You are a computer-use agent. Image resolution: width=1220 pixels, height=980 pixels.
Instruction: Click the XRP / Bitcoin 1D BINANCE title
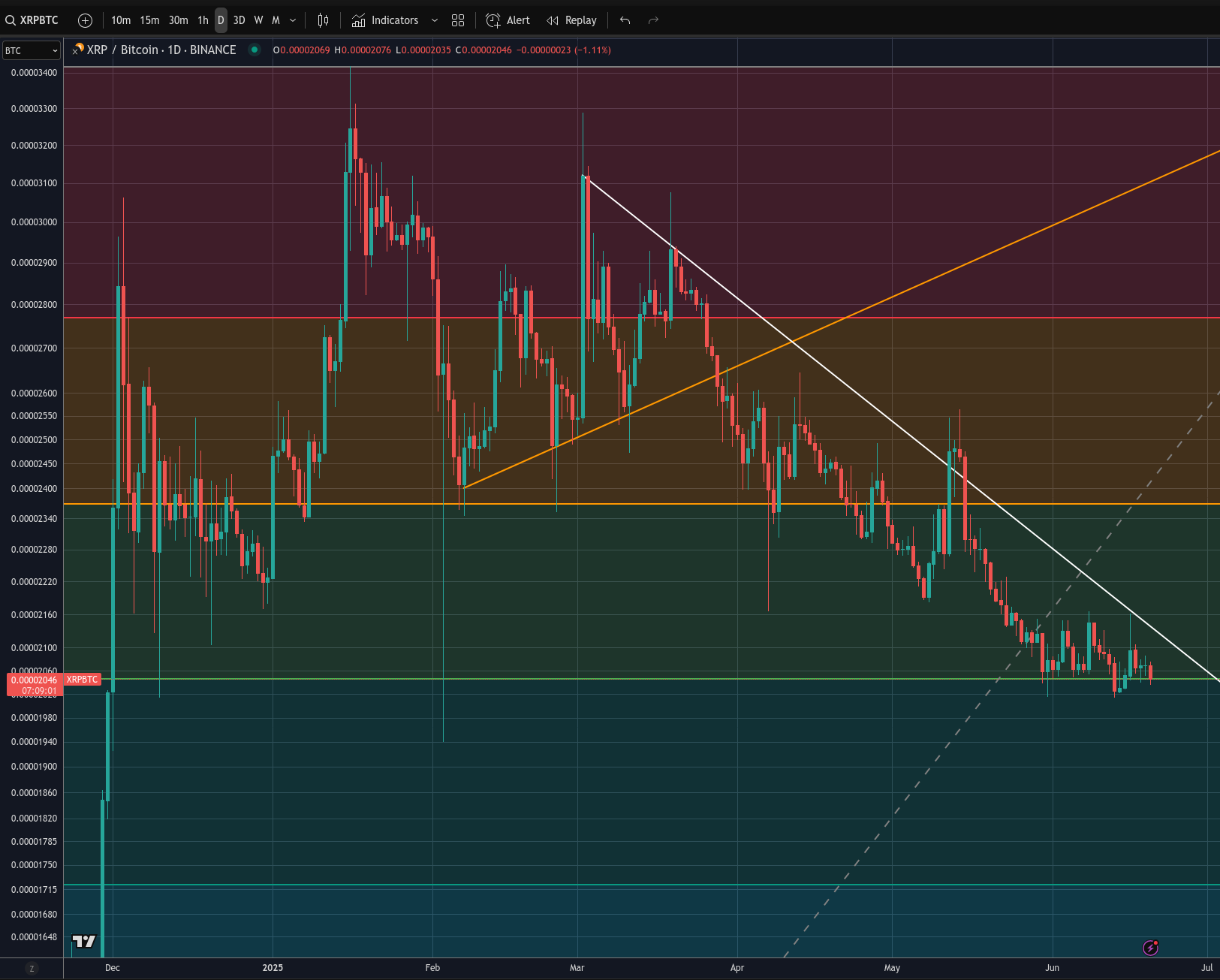pyautogui.click(x=161, y=50)
